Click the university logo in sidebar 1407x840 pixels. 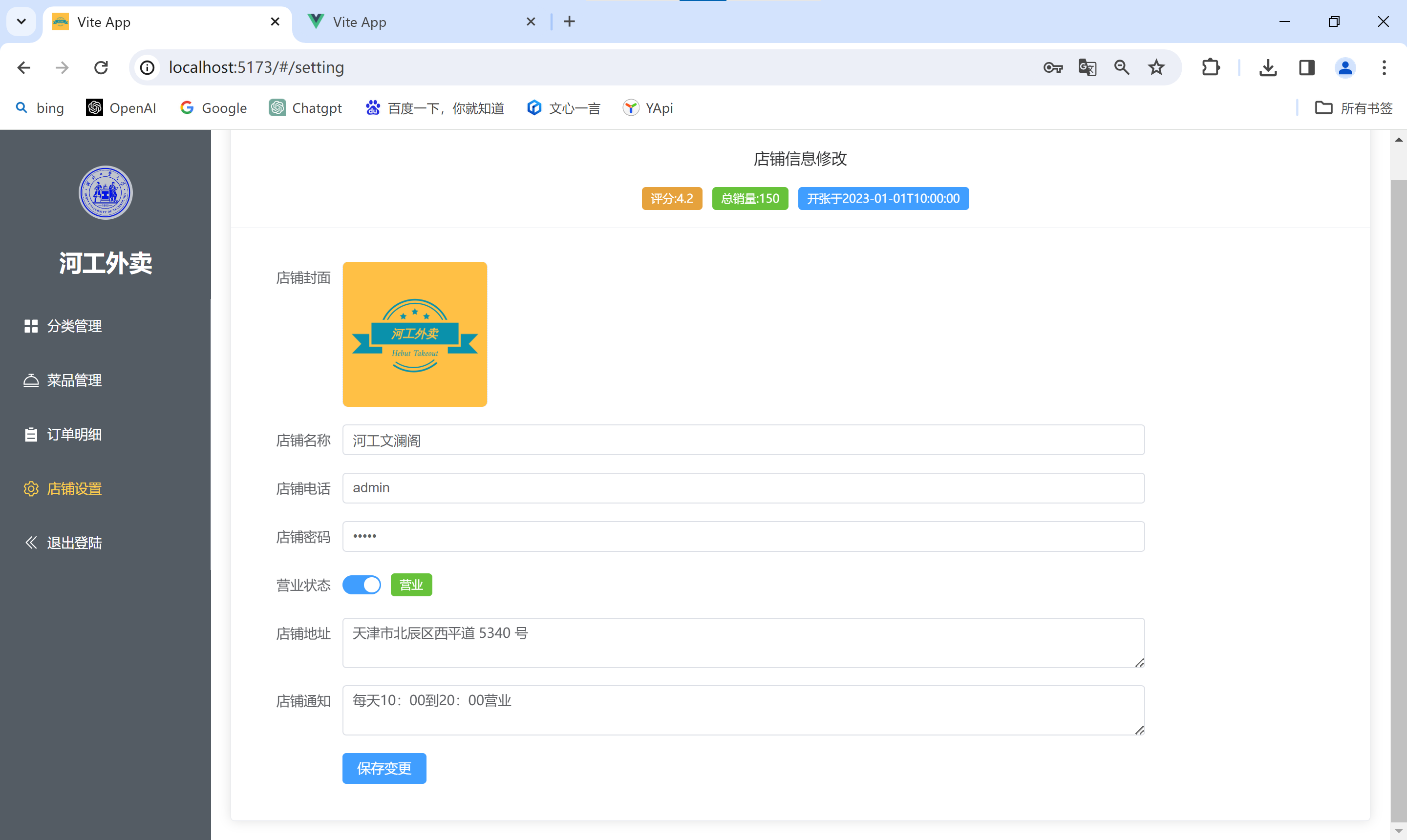106,192
